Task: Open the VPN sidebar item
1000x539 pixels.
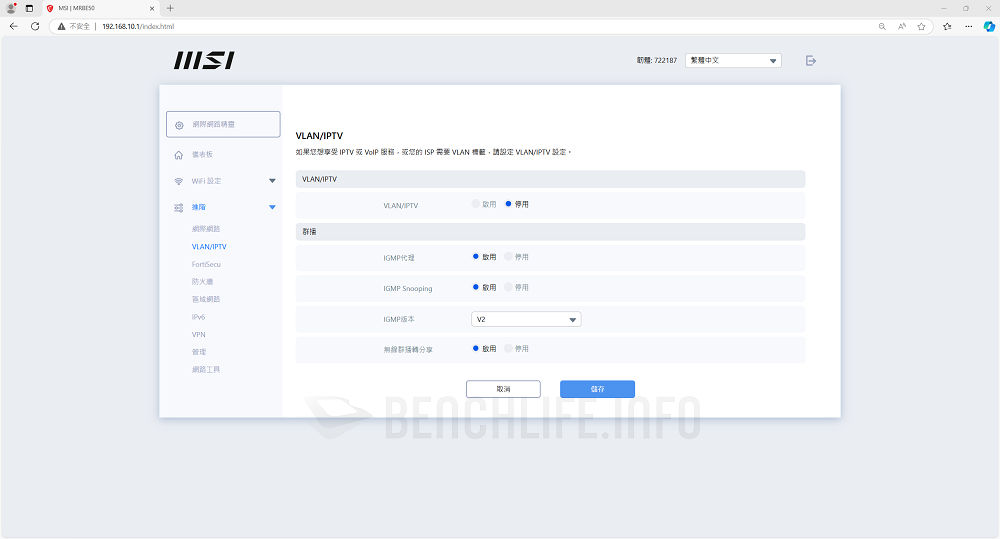Action: click(198, 334)
